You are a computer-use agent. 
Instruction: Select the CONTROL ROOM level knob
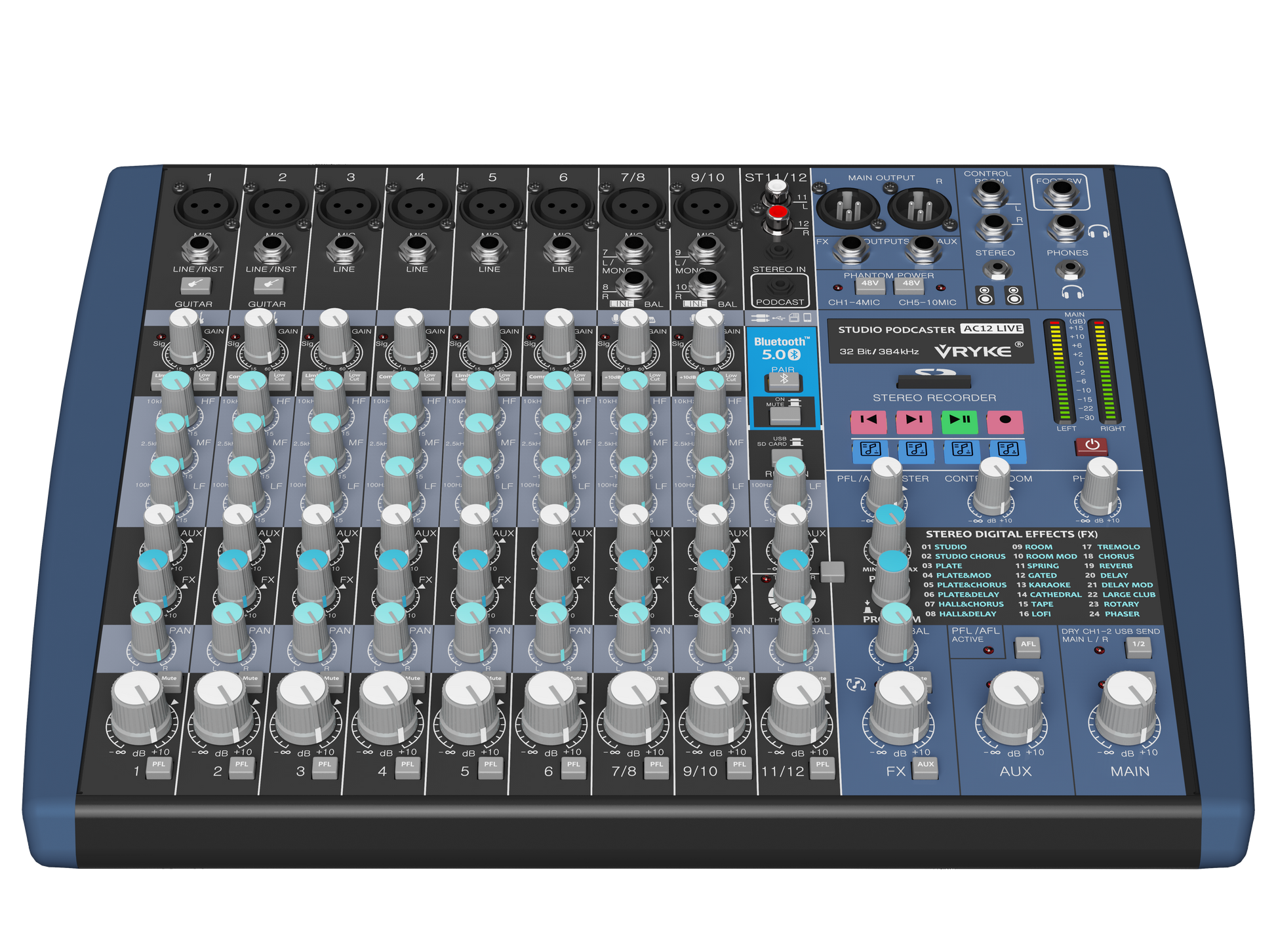992,487
